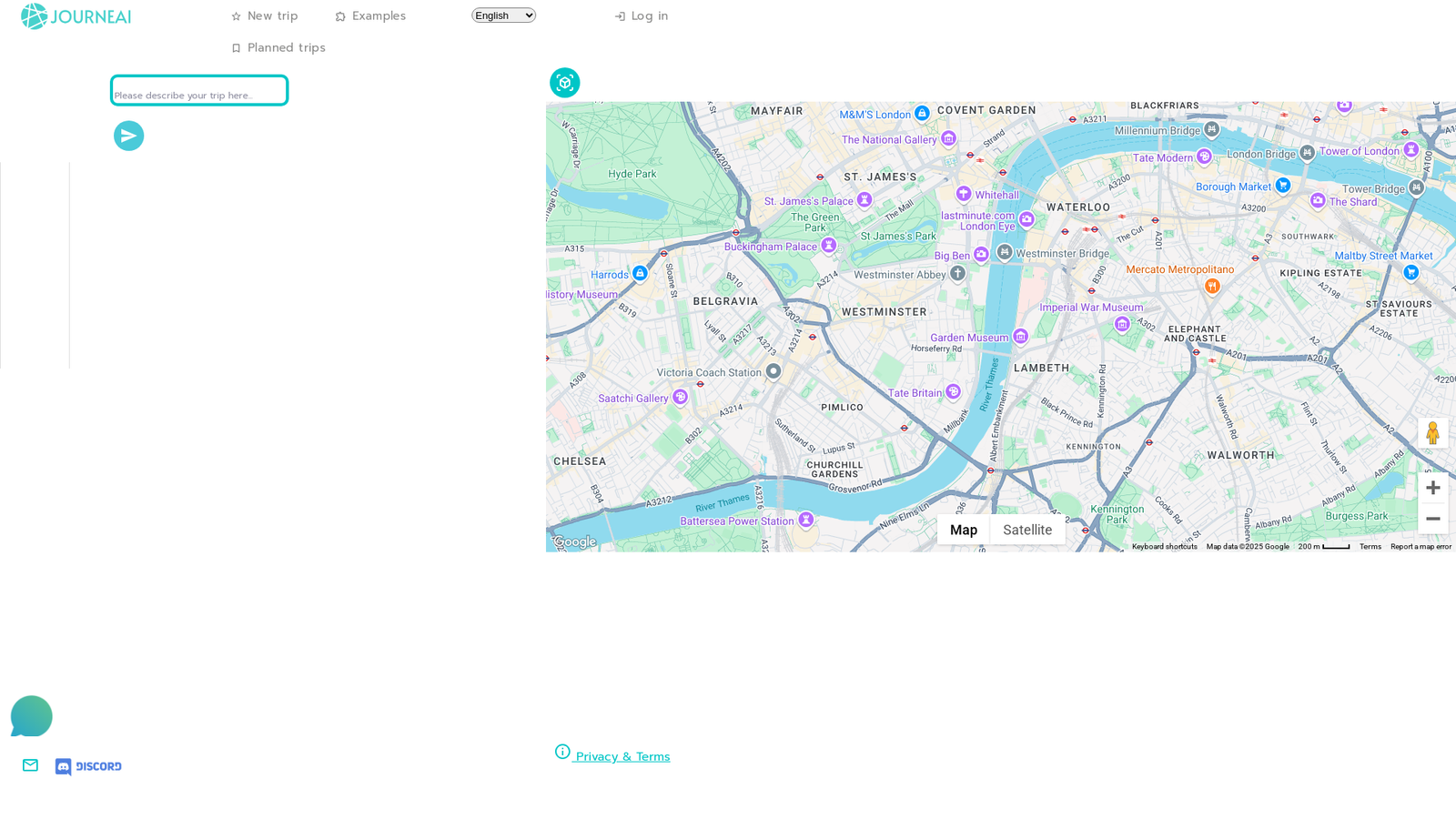1456x819 pixels.
Task: Select the Borough Market marker
Action: coord(1283,186)
